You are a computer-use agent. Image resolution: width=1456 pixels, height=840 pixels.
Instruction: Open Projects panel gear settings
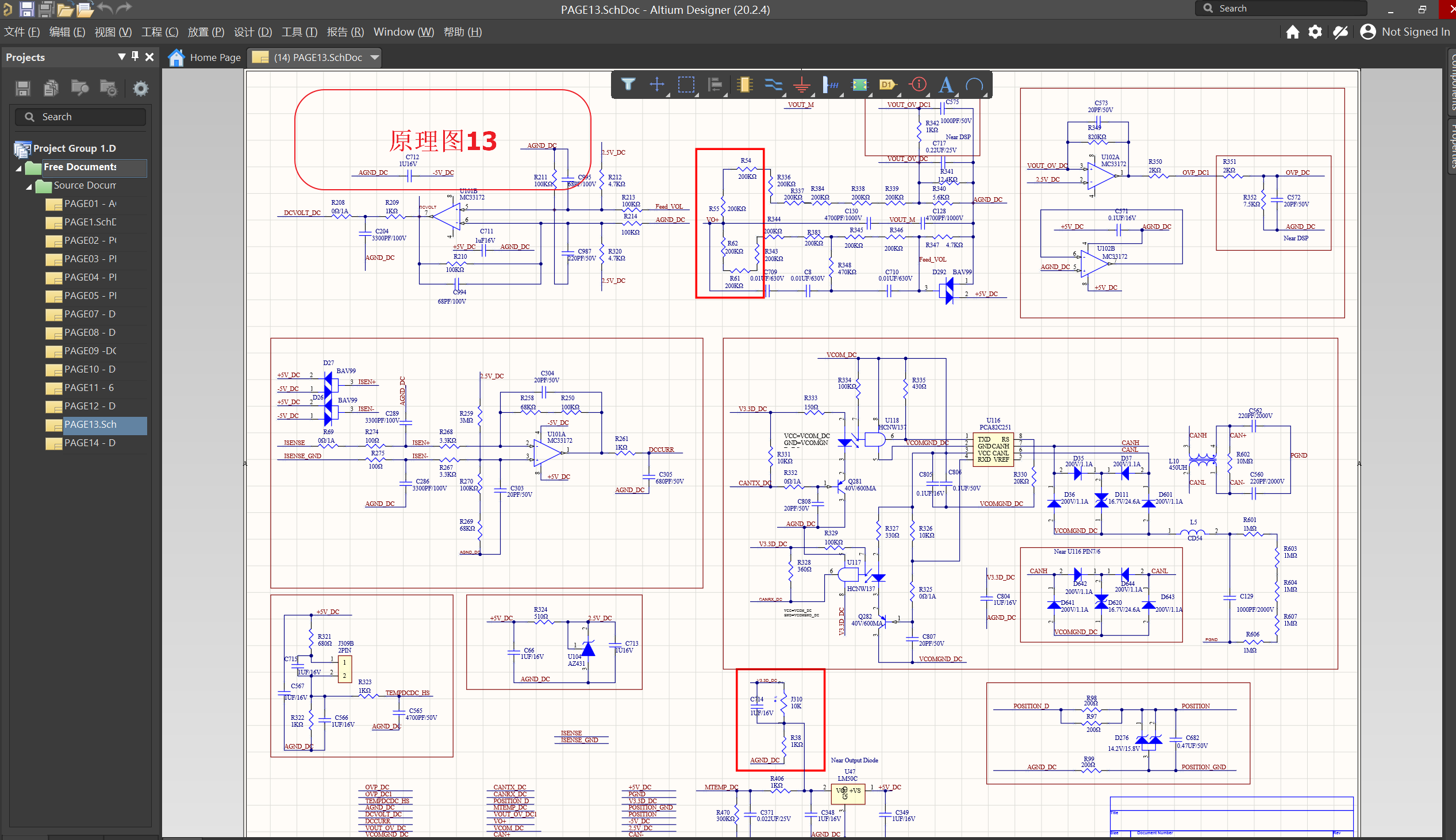pyautogui.click(x=140, y=89)
